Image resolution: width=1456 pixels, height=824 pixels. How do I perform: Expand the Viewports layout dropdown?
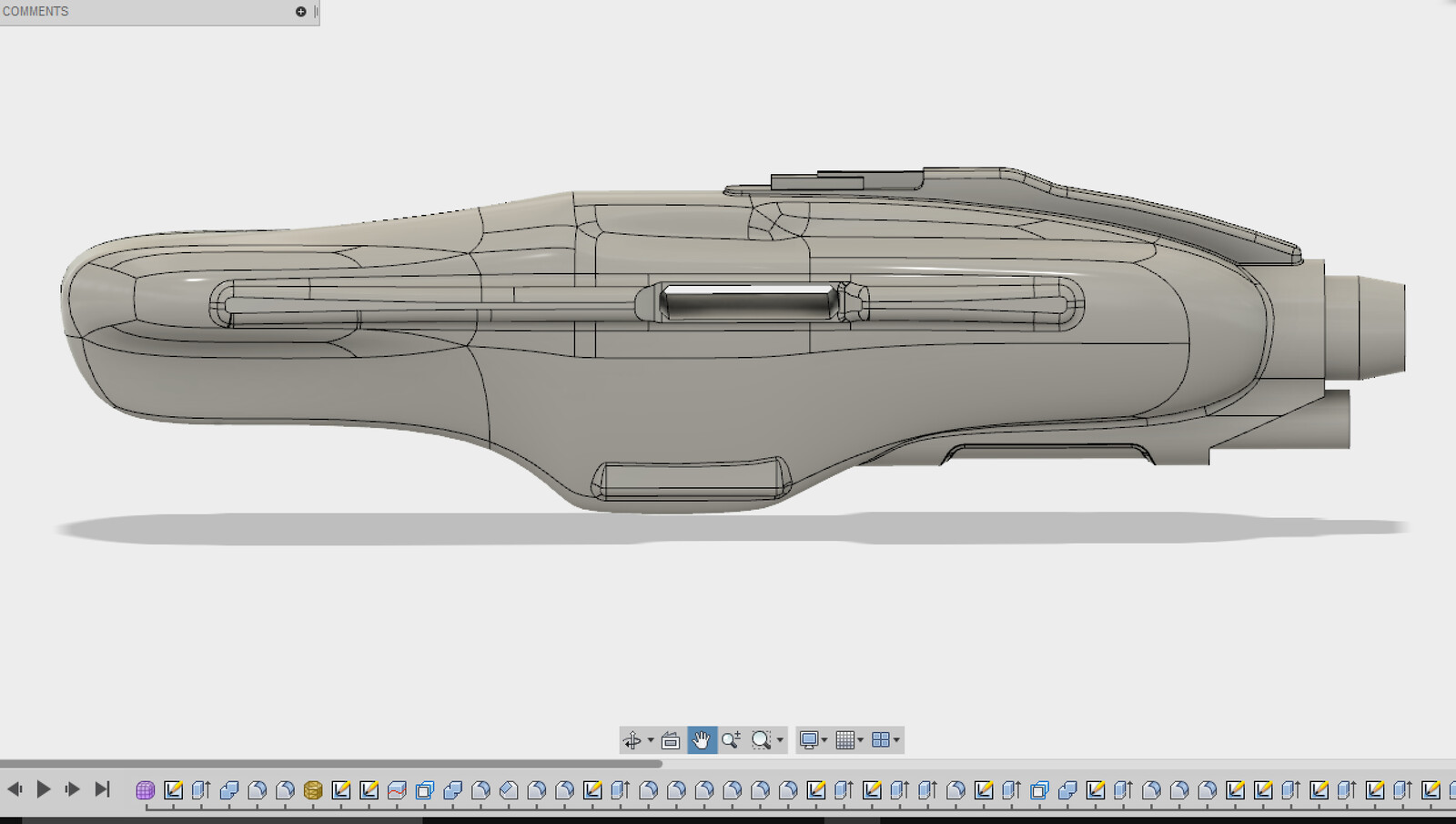click(897, 740)
